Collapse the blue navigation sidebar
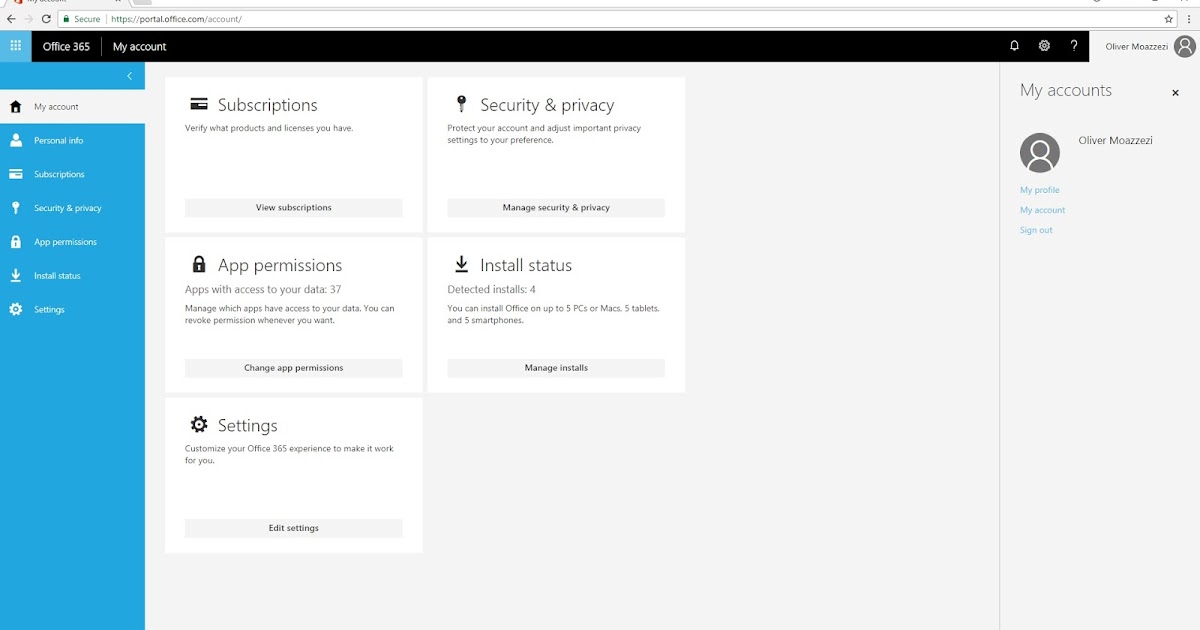 (129, 75)
